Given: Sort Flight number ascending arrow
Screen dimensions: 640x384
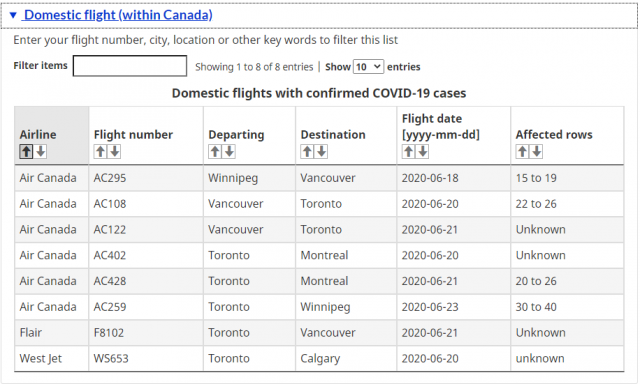Looking at the screenshot, I should coord(100,151).
